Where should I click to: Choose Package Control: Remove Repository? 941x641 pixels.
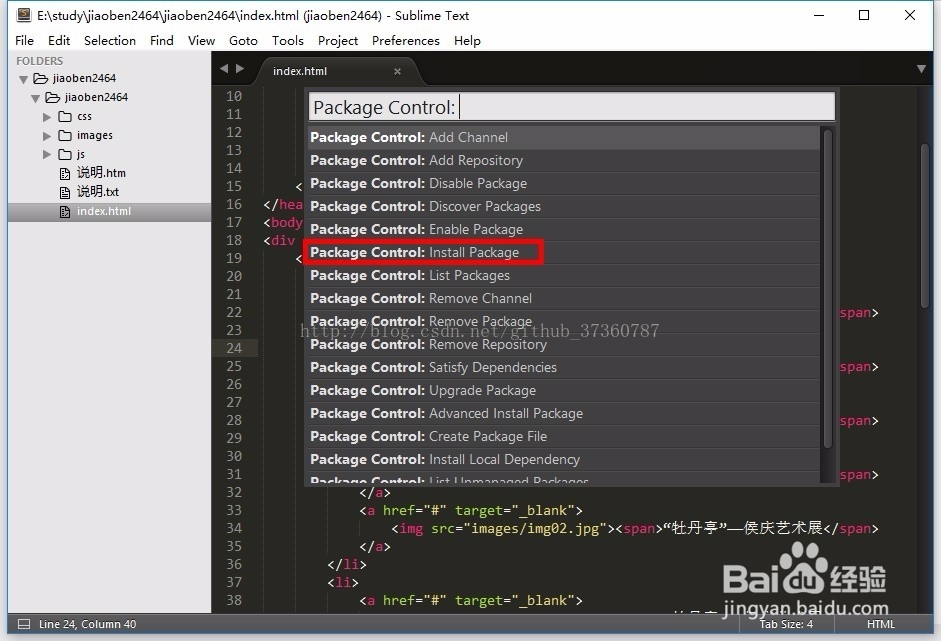[564, 345]
